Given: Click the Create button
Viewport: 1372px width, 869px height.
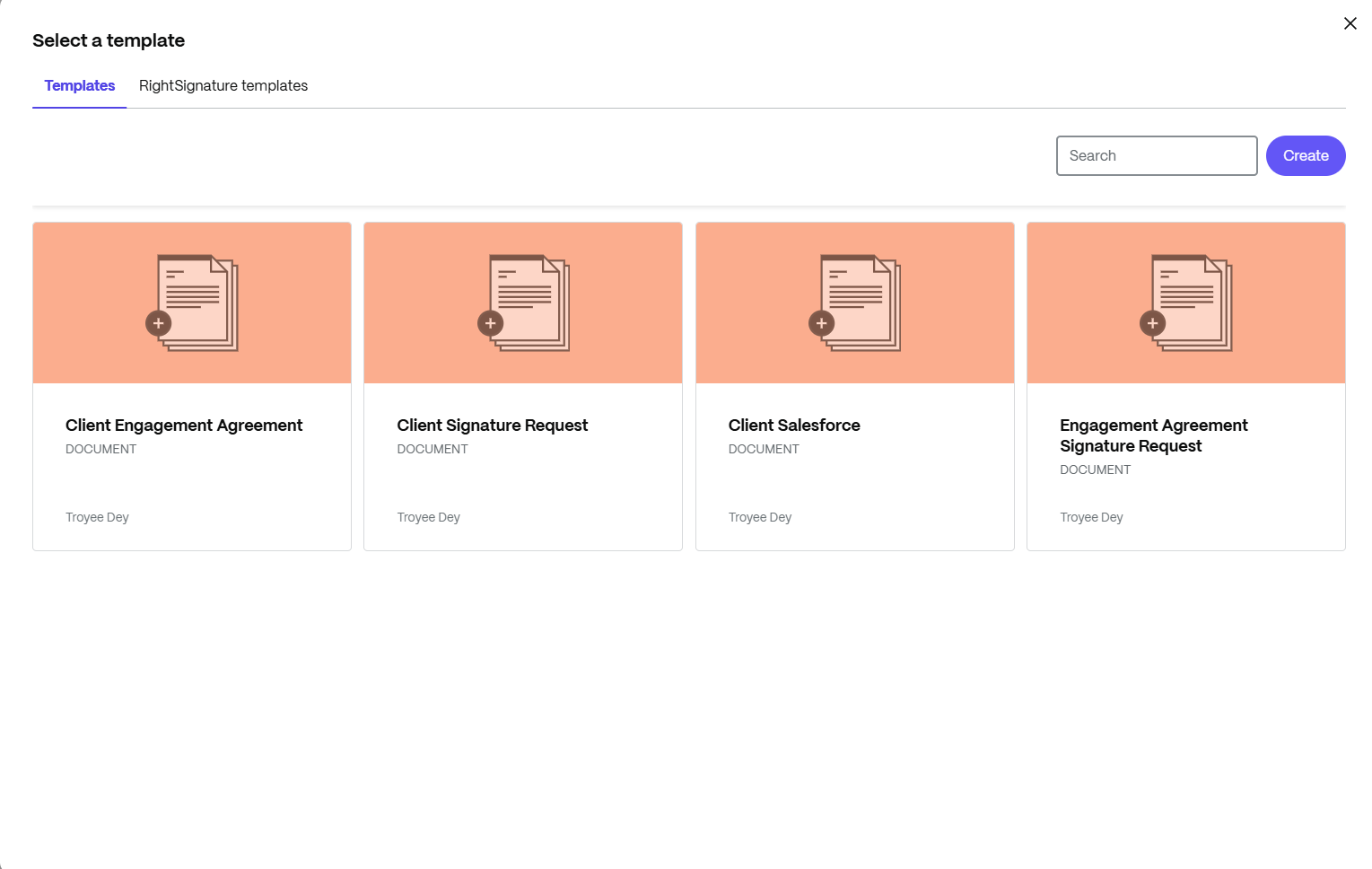Looking at the screenshot, I should pyautogui.click(x=1305, y=155).
